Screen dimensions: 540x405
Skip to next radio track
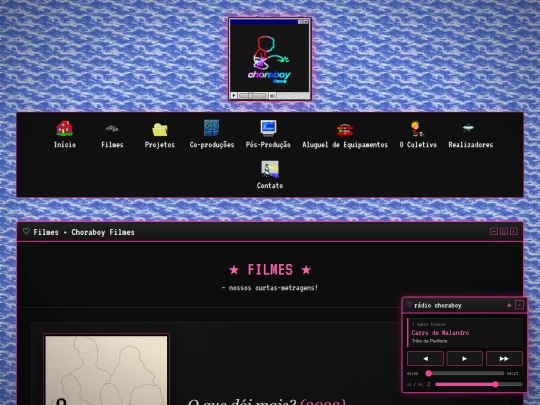point(504,359)
